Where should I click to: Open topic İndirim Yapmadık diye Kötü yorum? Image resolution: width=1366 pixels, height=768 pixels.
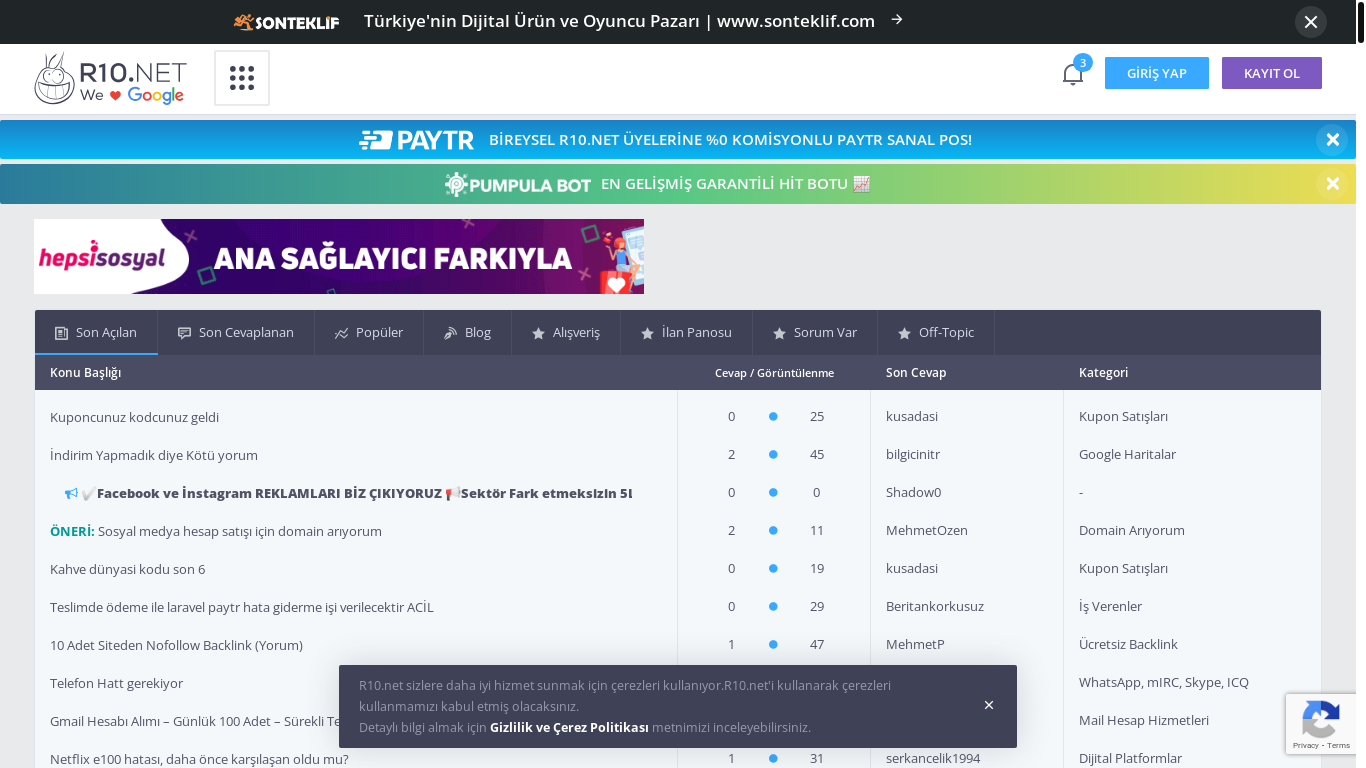click(154, 455)
